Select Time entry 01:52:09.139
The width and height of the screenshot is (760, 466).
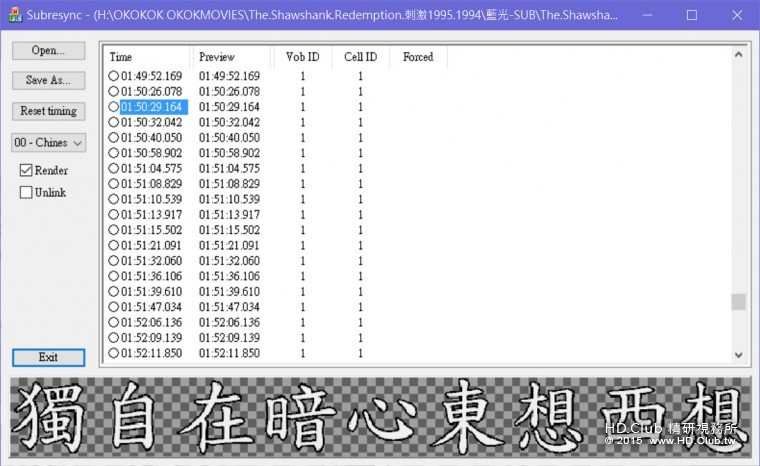click(152, 337)
